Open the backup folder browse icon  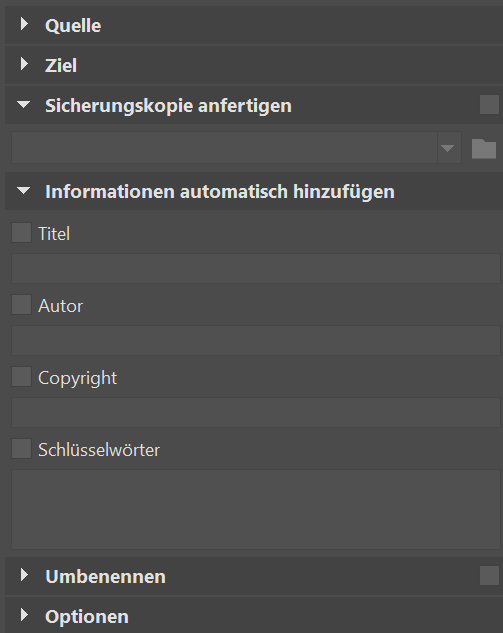484,148
